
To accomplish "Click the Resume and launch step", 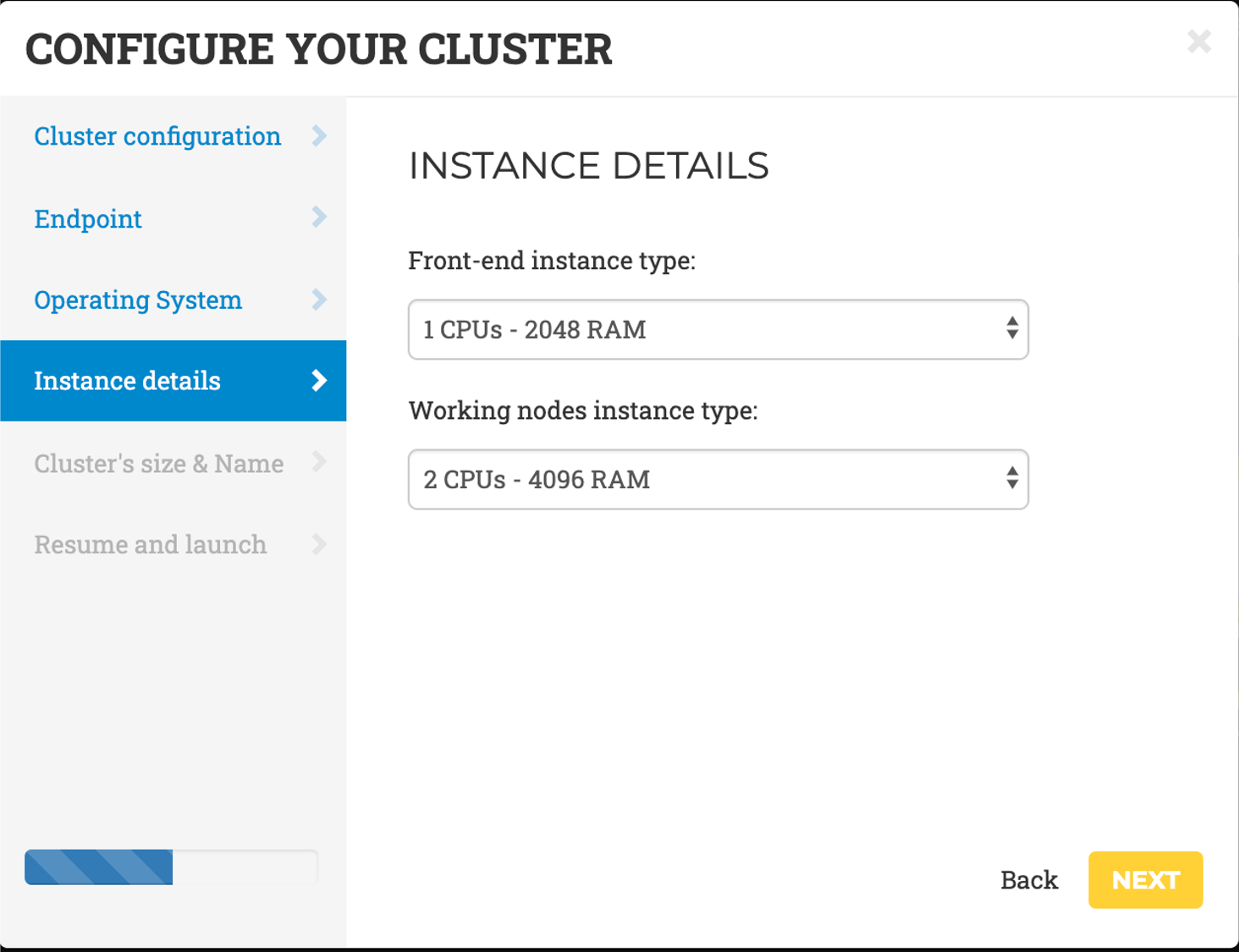I will (x=150, y=544).
